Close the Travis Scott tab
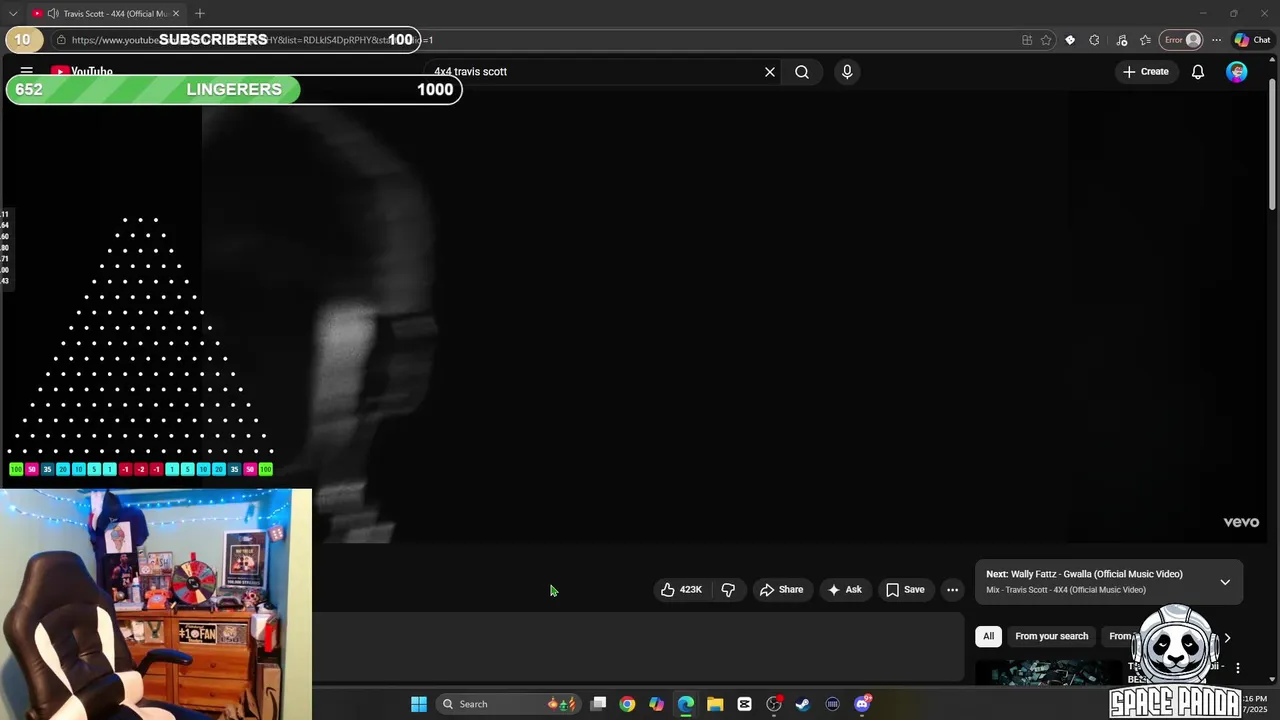This screenshot has height=720, width=1280. pyautogui.click(x=176, y=14)
